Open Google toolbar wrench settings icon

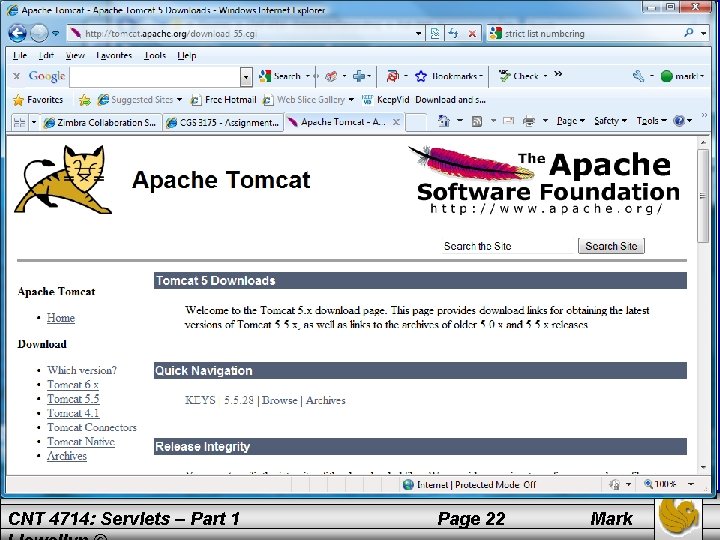[638, 76]
